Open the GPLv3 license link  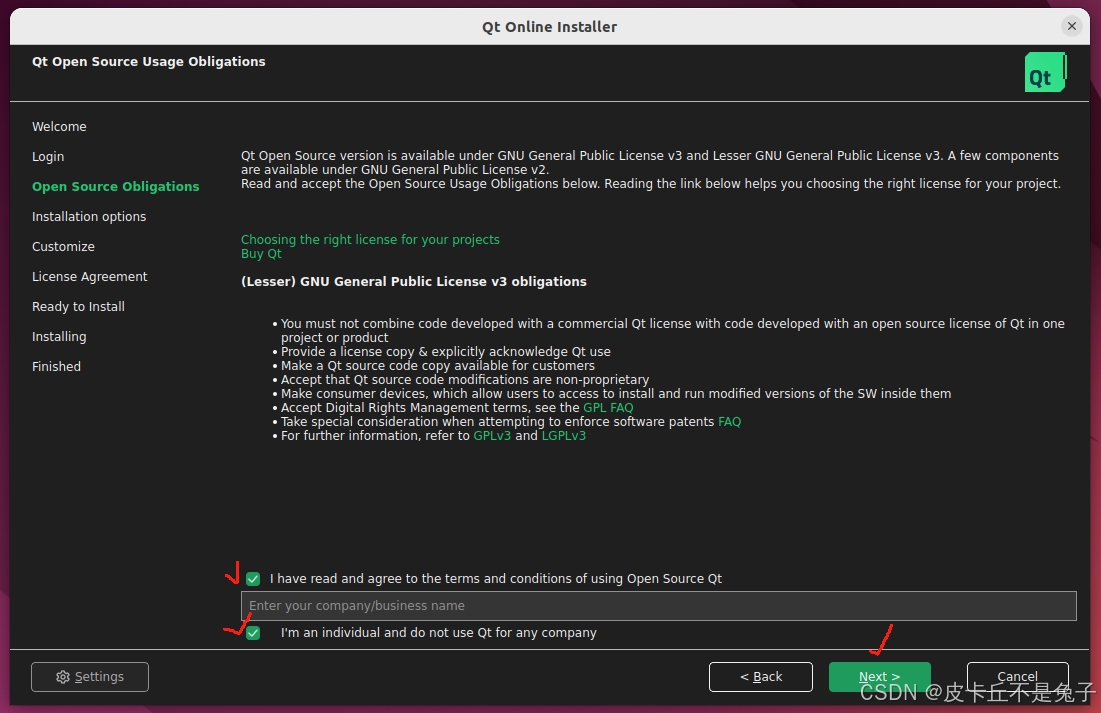(491, 435)
